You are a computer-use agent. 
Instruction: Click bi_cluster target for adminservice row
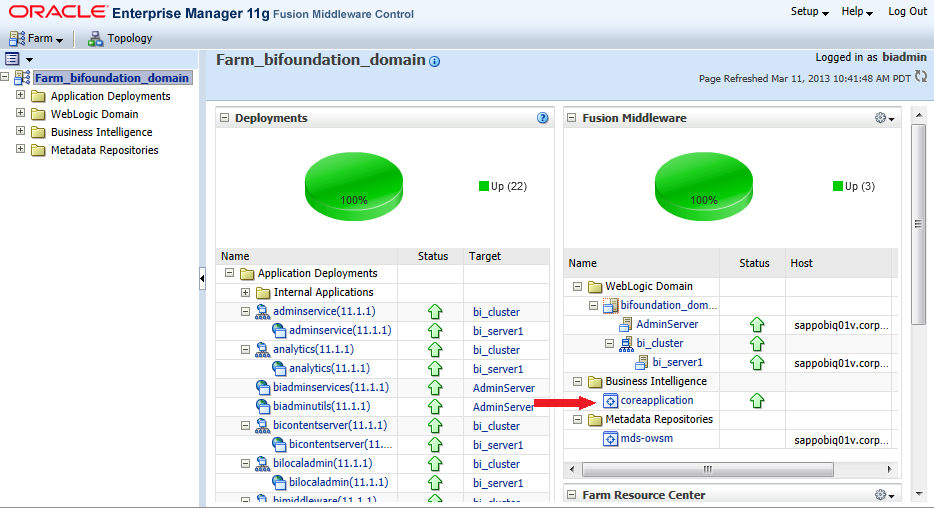[x=496, y=312]
